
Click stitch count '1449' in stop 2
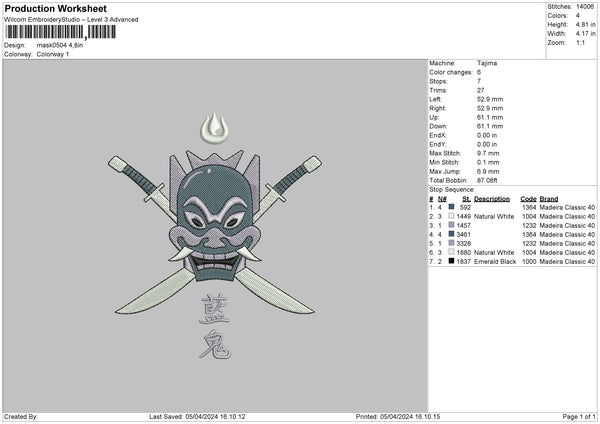point(463,217)
